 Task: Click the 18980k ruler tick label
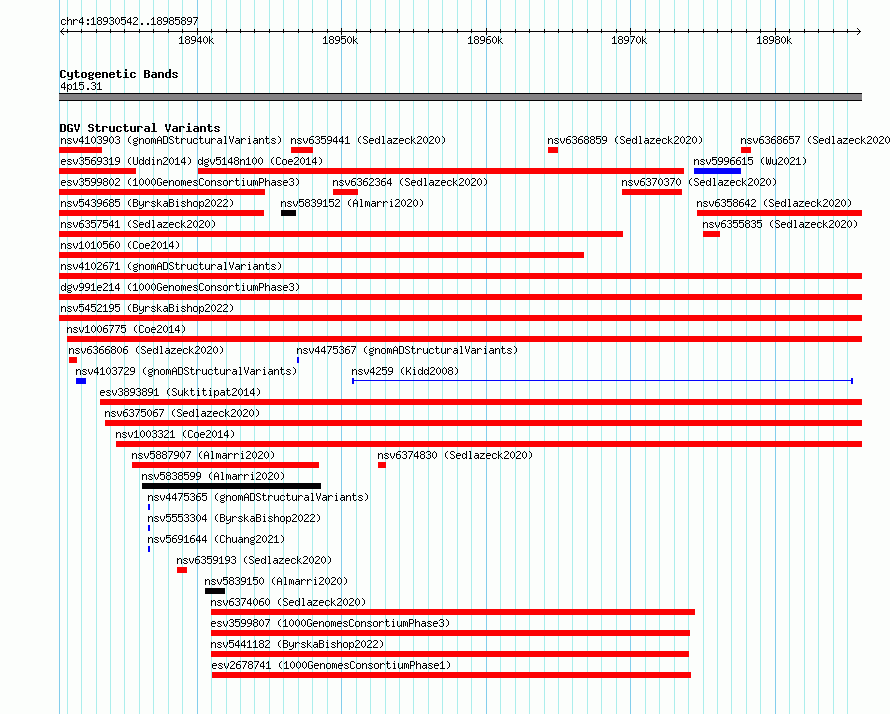tap(774, 40)
